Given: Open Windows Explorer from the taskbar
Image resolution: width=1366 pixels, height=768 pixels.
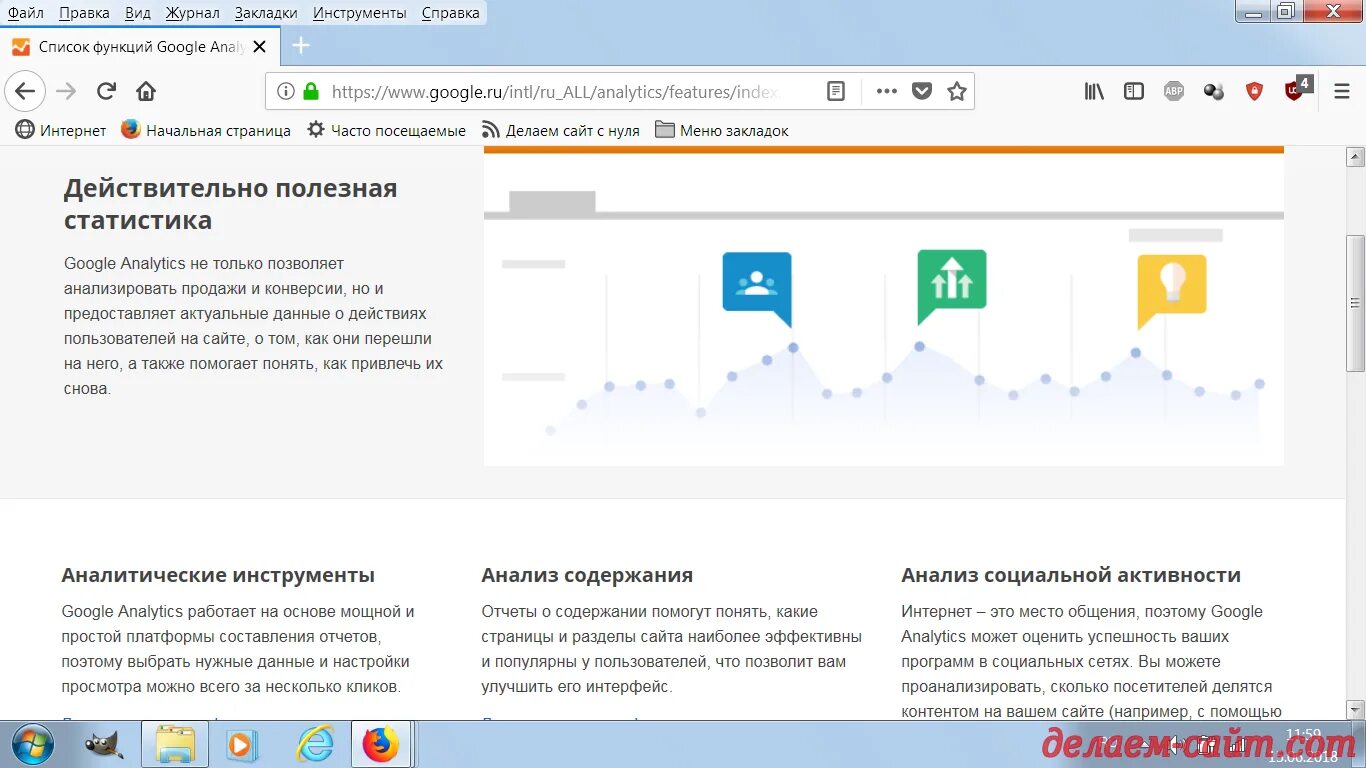Looking at the screenshot, I should coord(175,745).
